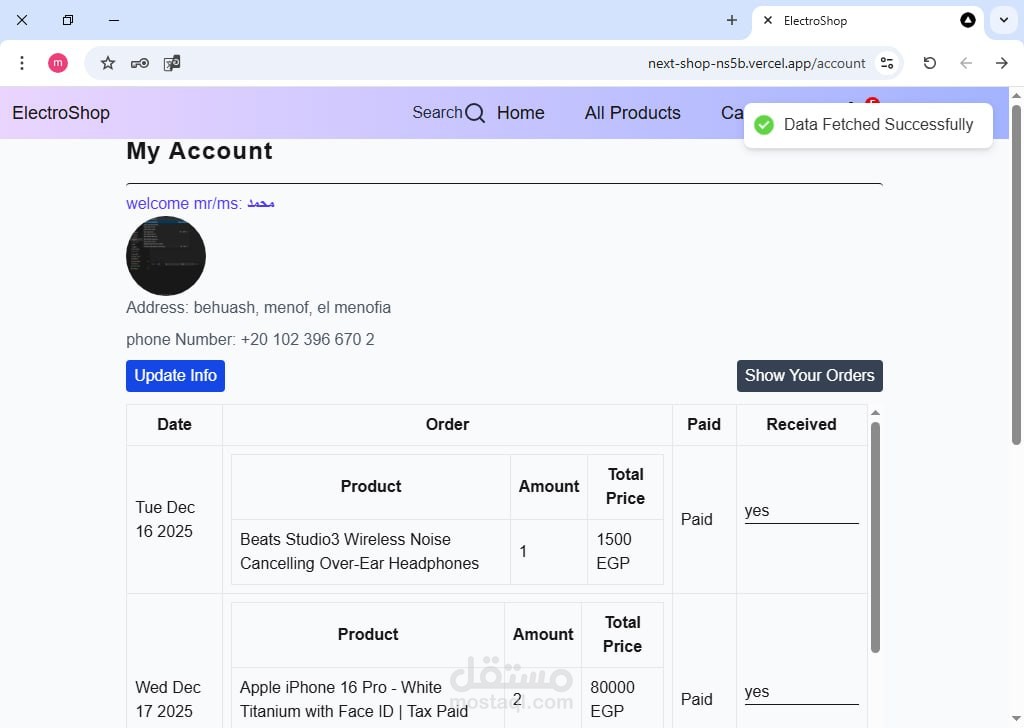Click the page vertical scrollbar thumb

(x=1016, y=274)
